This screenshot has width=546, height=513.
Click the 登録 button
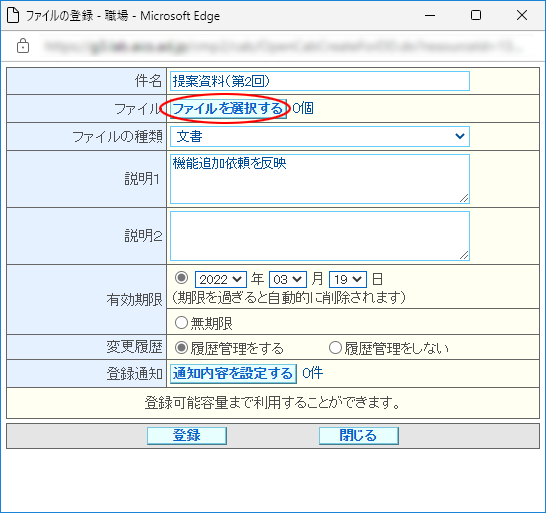tap(187, 436)
